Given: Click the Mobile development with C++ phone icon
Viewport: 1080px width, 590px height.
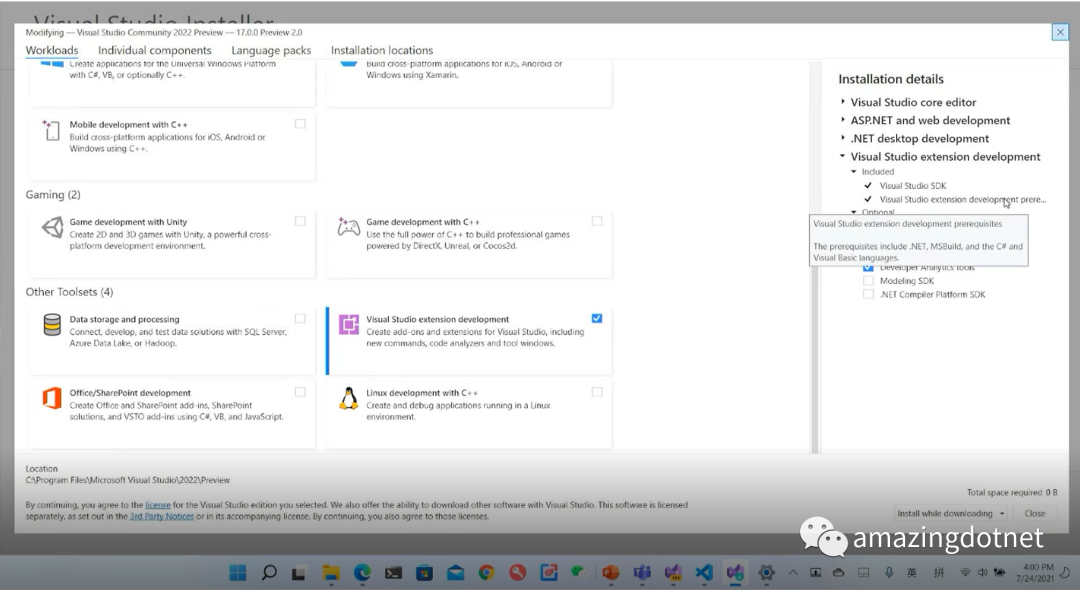Looking at the screenshot, I should click(52, 130).
